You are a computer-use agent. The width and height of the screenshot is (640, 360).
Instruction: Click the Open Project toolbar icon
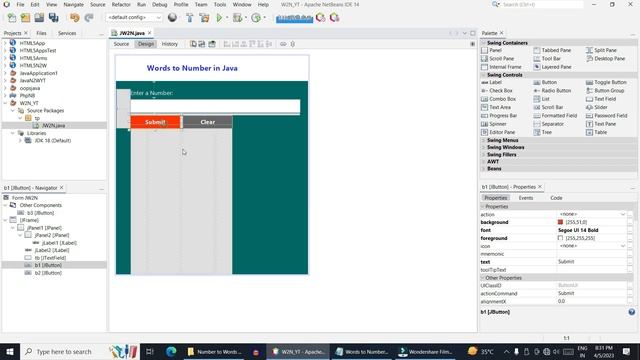coord(39,18)
